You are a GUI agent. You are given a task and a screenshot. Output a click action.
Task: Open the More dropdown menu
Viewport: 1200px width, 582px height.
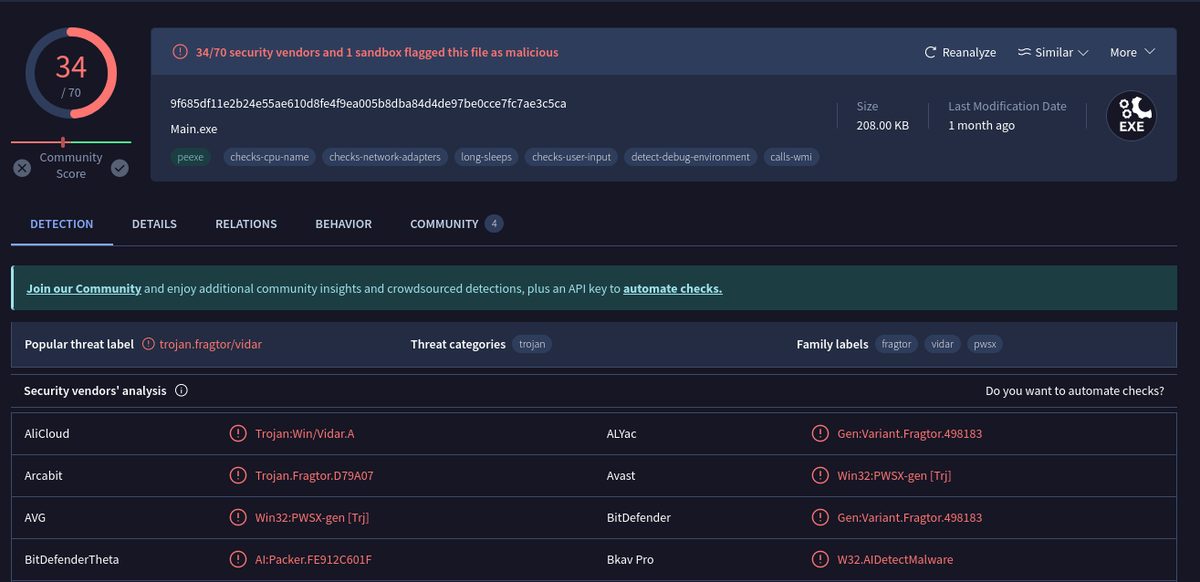click(x=1132, y=52)
